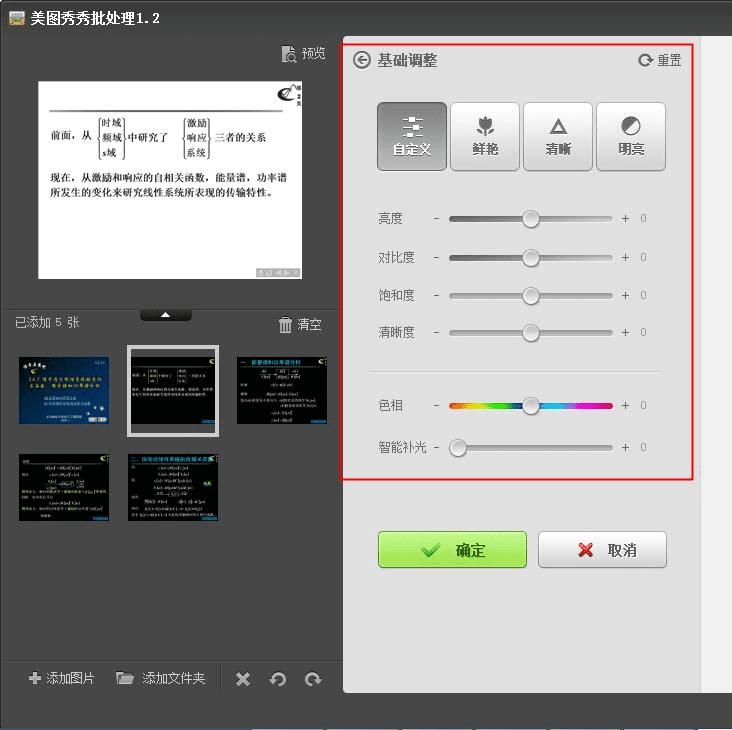732x730 pixels.
Task: Click the rotate left icon
Action: pyautogui.click(x=277, y=679)
